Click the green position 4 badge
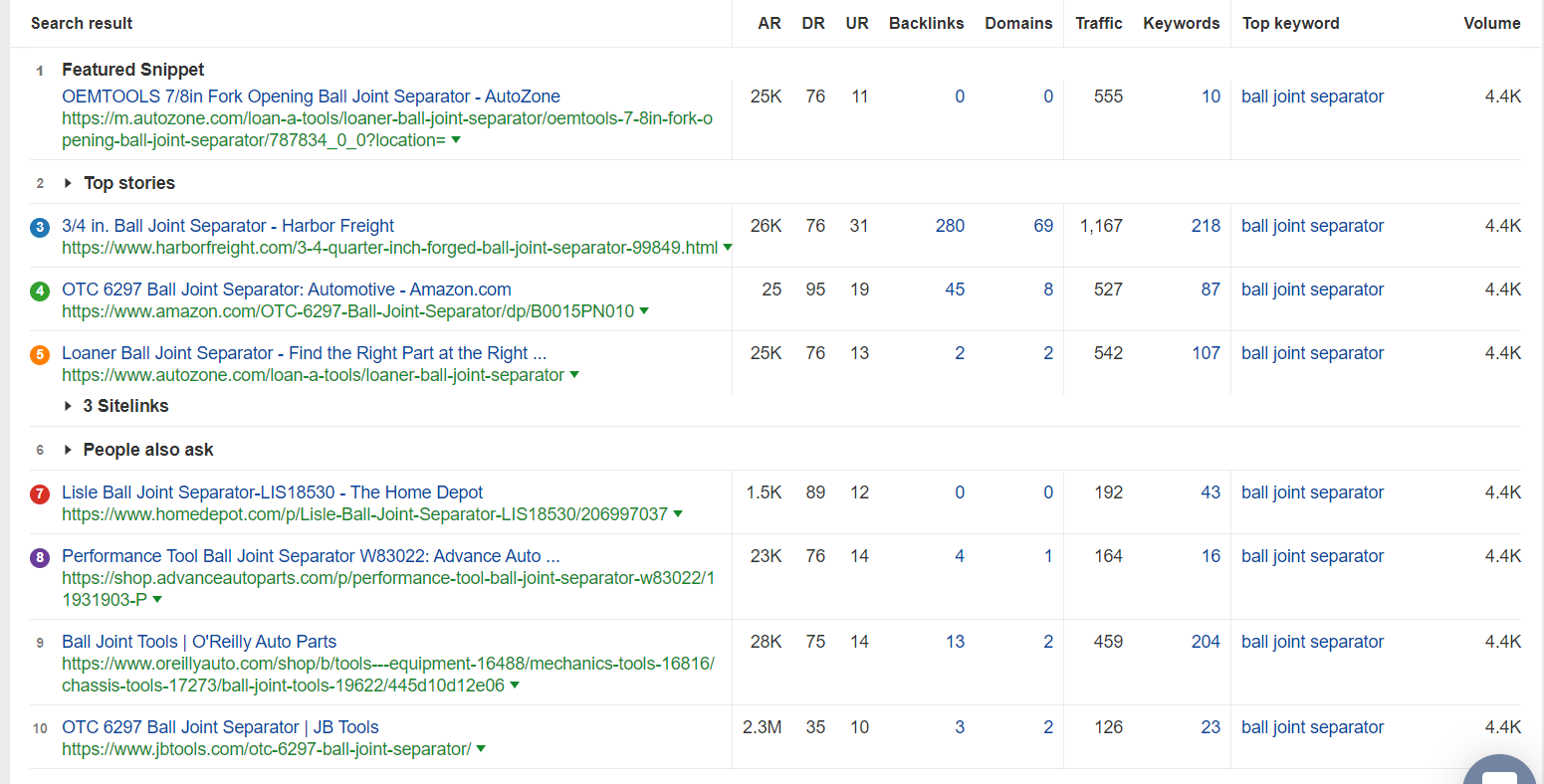Viewport: 1544px width, 784px height. pyautogui.click(x=40, y=291)
